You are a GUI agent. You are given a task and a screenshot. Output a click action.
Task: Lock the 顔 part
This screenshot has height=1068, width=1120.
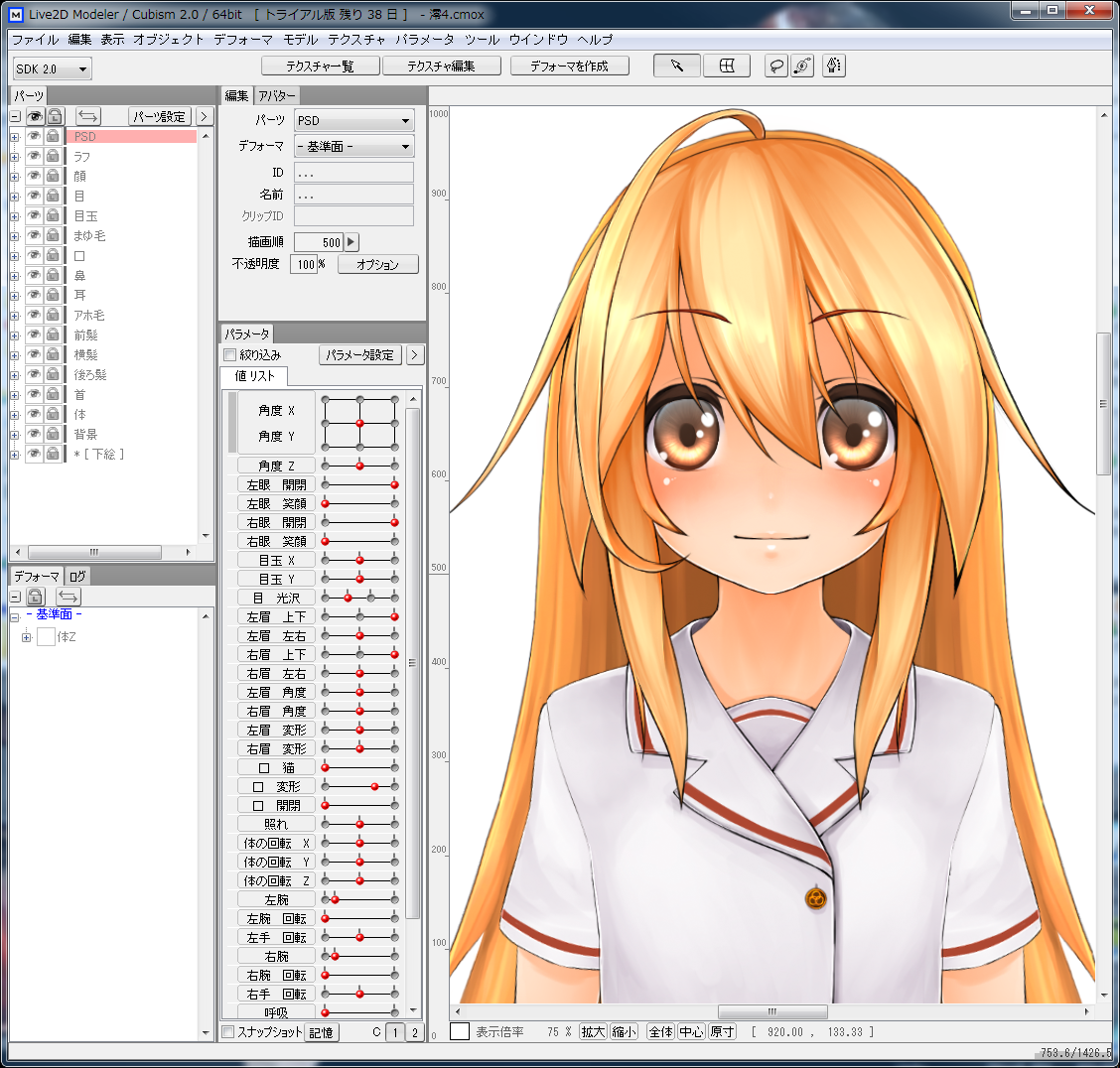[x=53, y=176]
